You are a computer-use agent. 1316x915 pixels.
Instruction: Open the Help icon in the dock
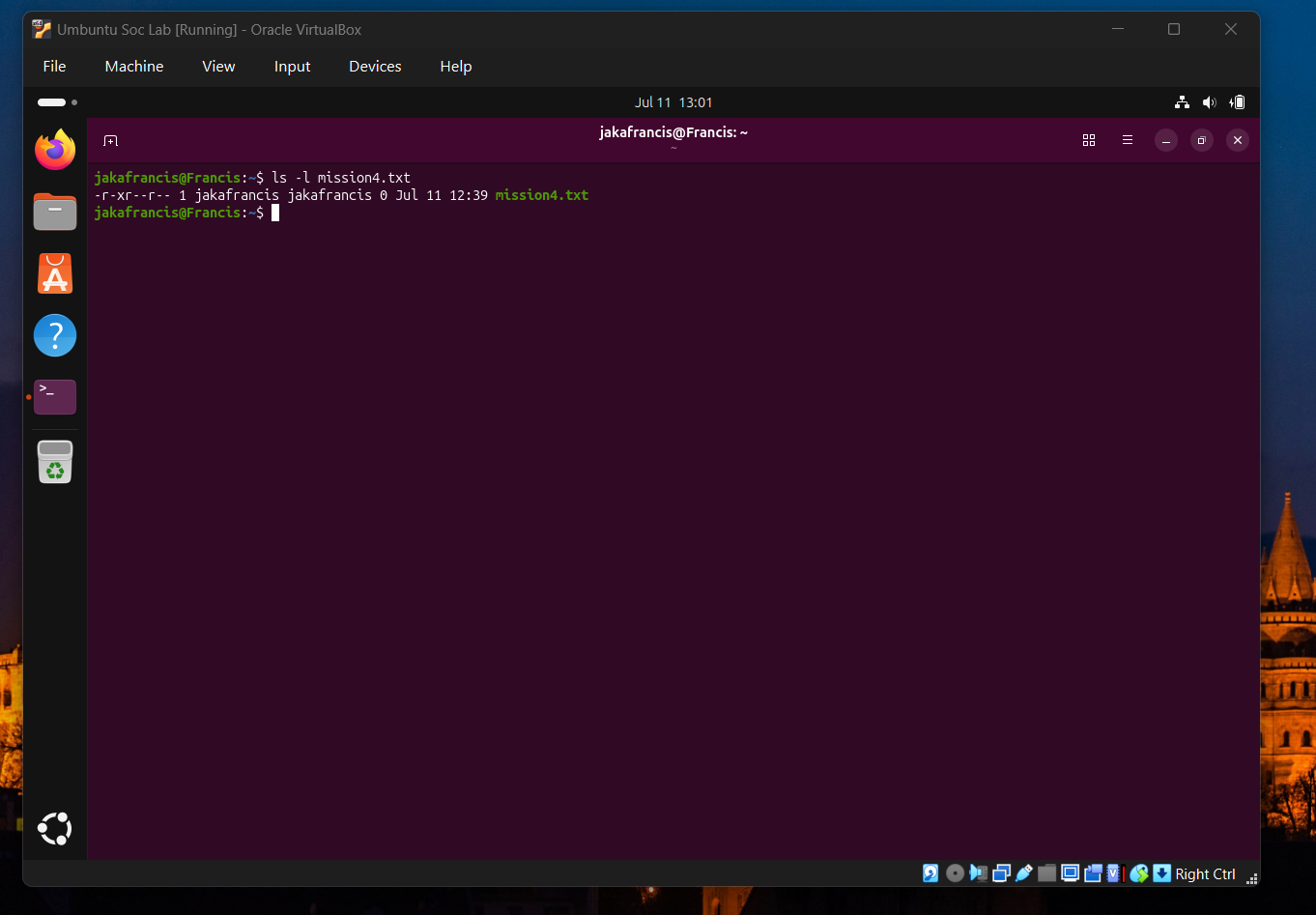[55, 335]
